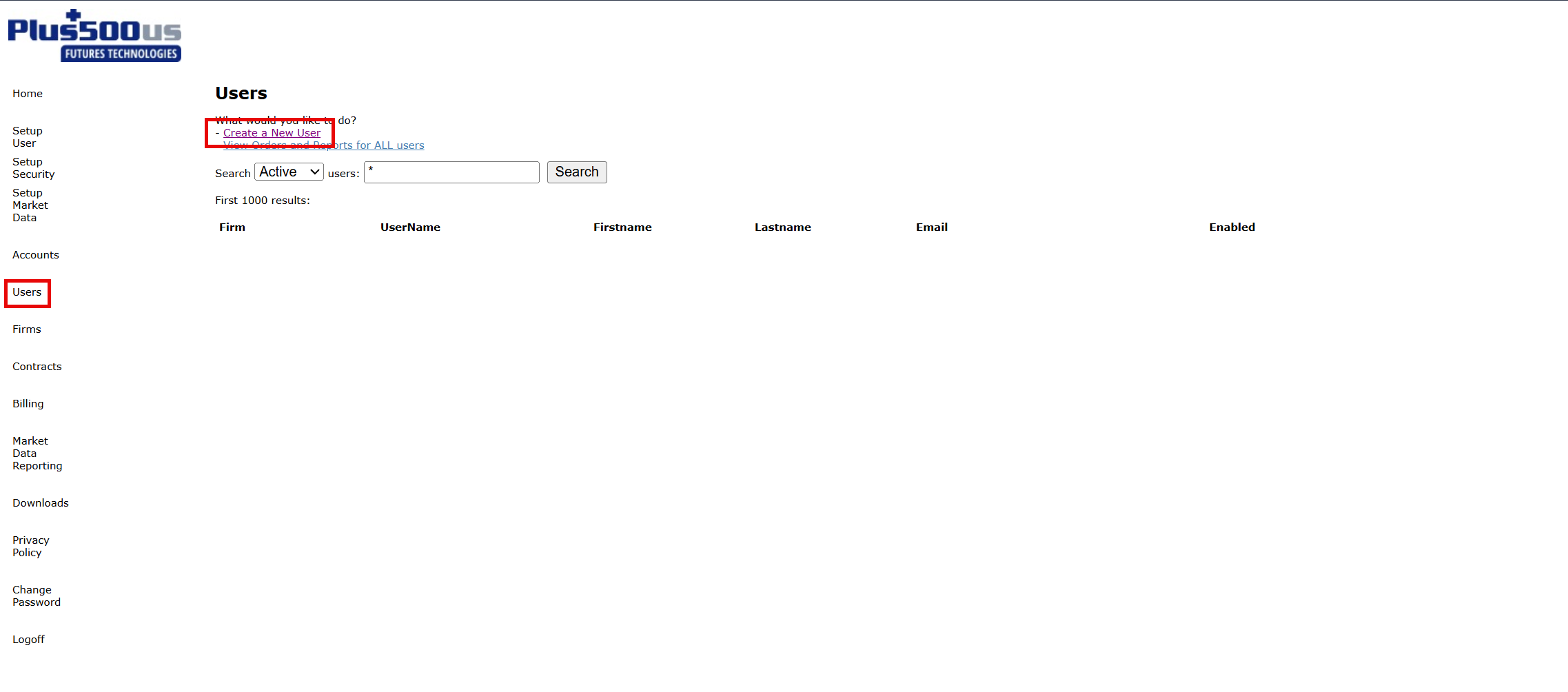This screenshot has width=1568, height=692.
Task: Go to the Contracts page
Action: tap(37, 367)
